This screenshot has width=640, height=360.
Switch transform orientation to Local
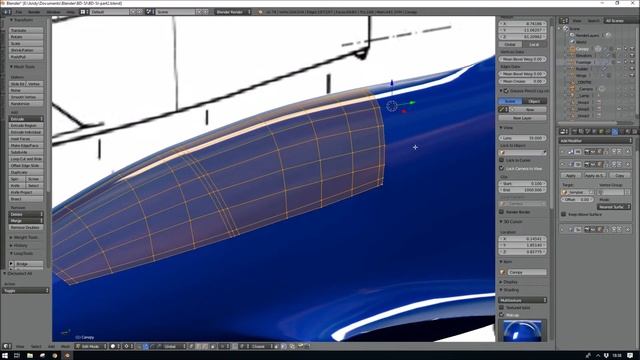[x=534, y=44]
